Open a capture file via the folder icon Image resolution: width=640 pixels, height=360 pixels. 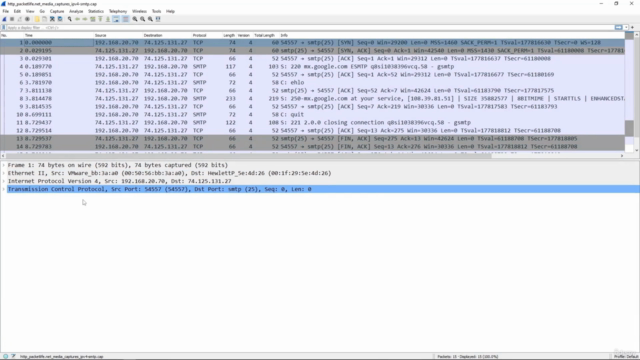click(37, 19)
